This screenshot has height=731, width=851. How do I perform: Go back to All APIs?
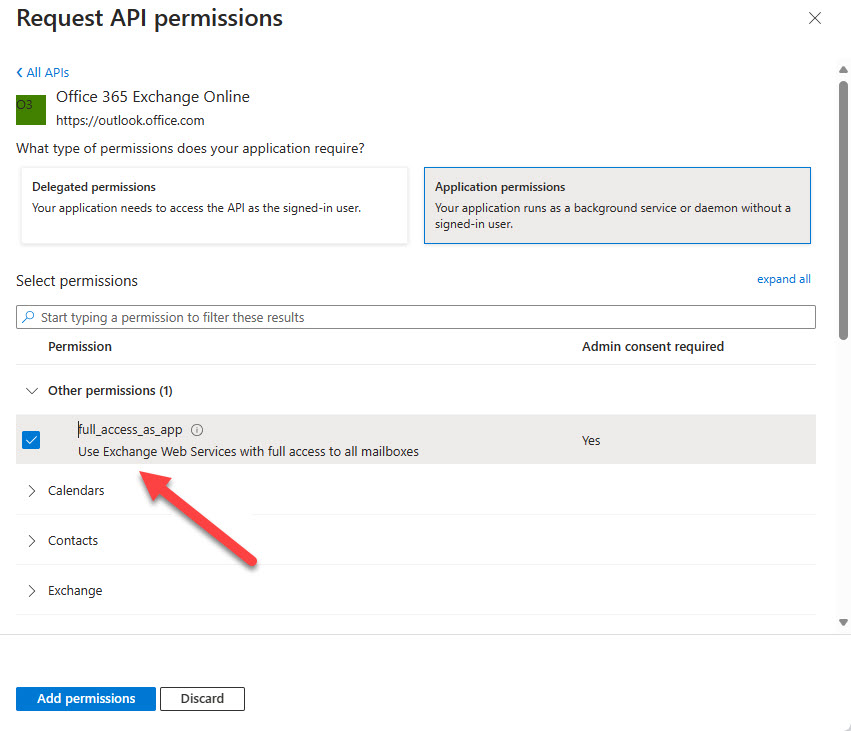click(x=43, y=72)
